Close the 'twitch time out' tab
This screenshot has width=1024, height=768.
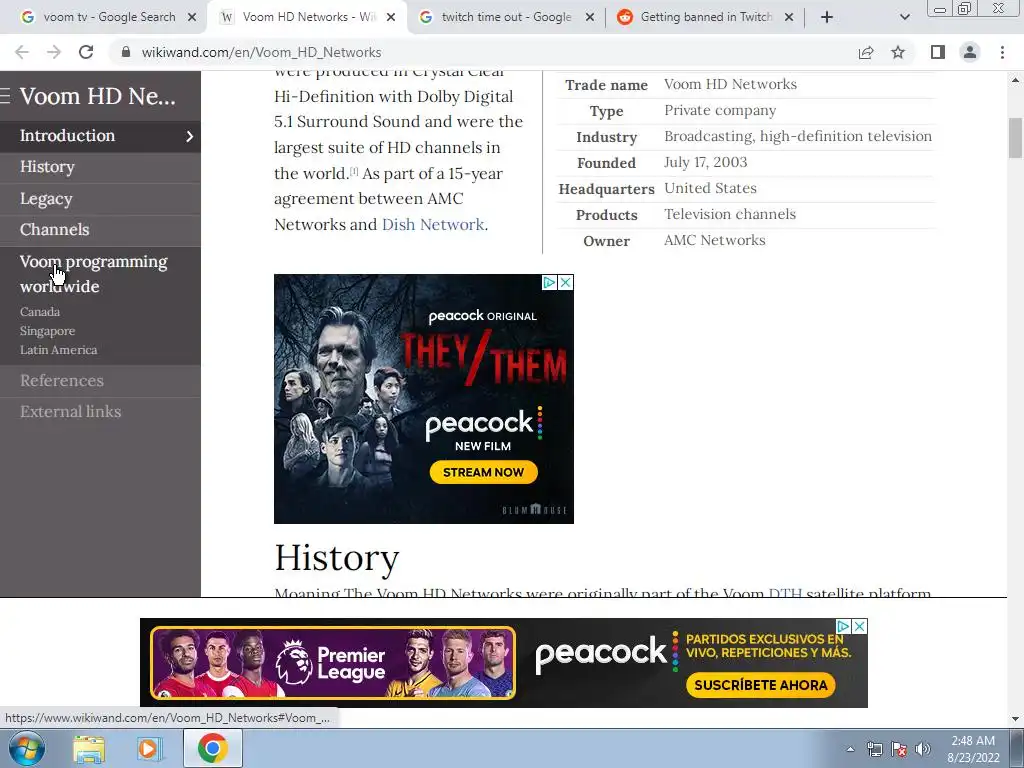(x=590, y=18)
